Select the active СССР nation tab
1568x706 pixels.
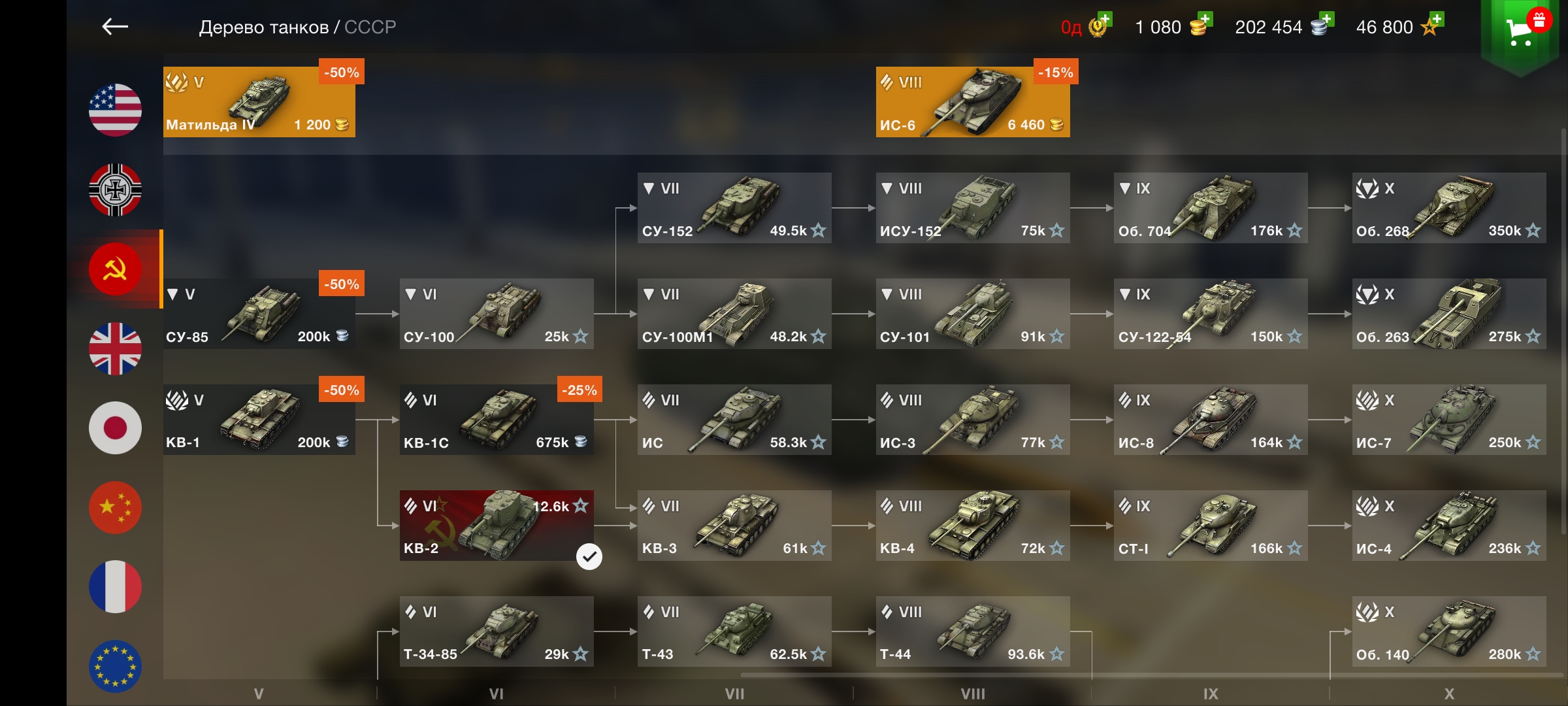pyautogui.click(x=115, y=269)
